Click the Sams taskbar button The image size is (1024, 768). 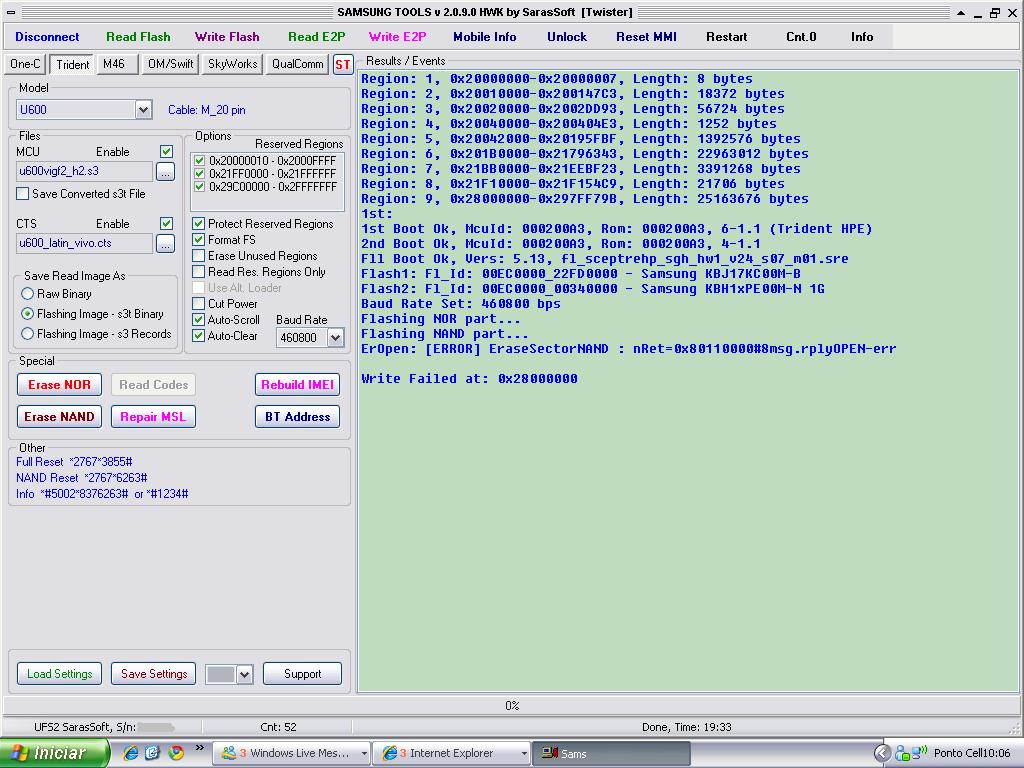coord(611,754)
